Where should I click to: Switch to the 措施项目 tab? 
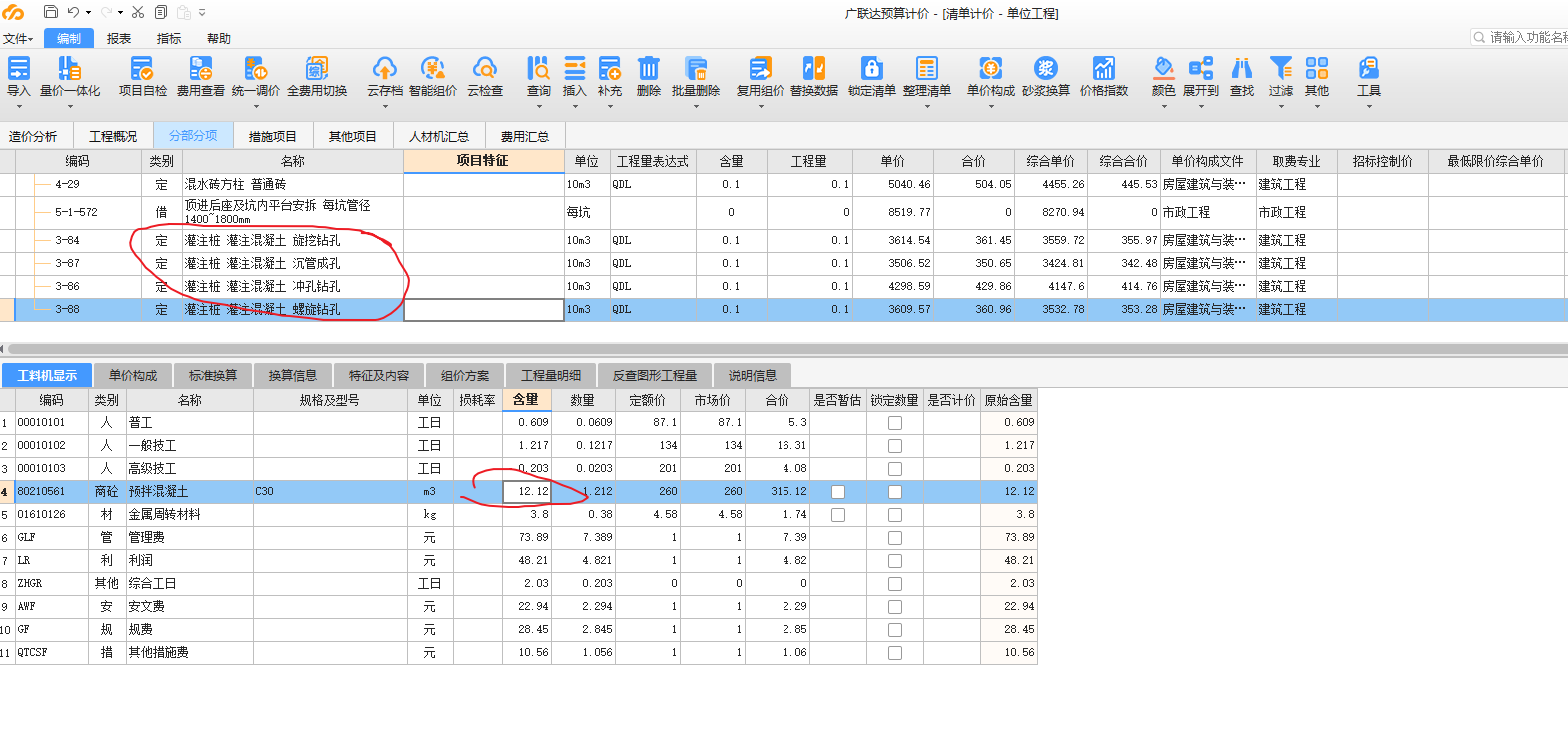272,136
